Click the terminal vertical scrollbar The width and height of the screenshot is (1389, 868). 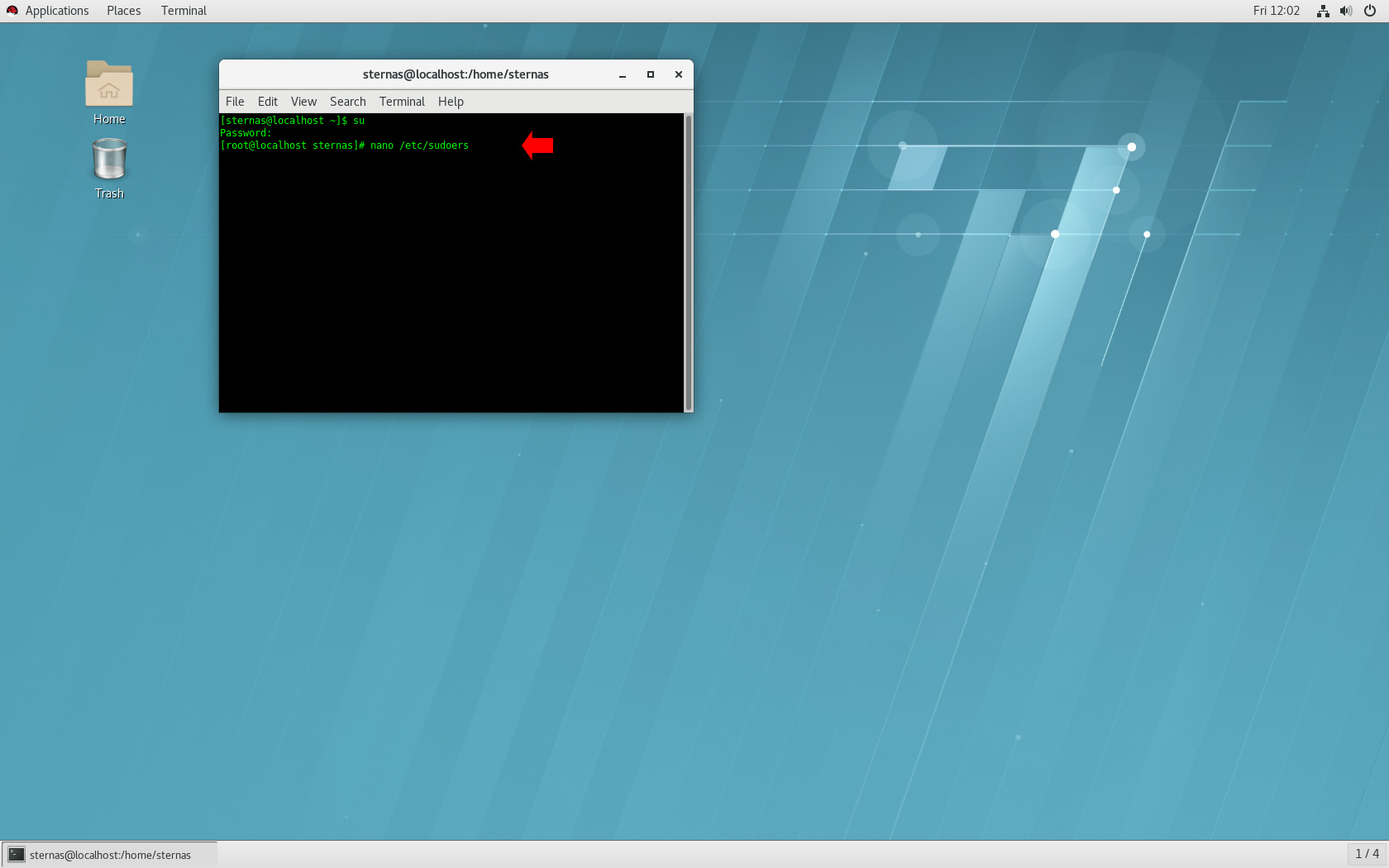pos(688,263)
